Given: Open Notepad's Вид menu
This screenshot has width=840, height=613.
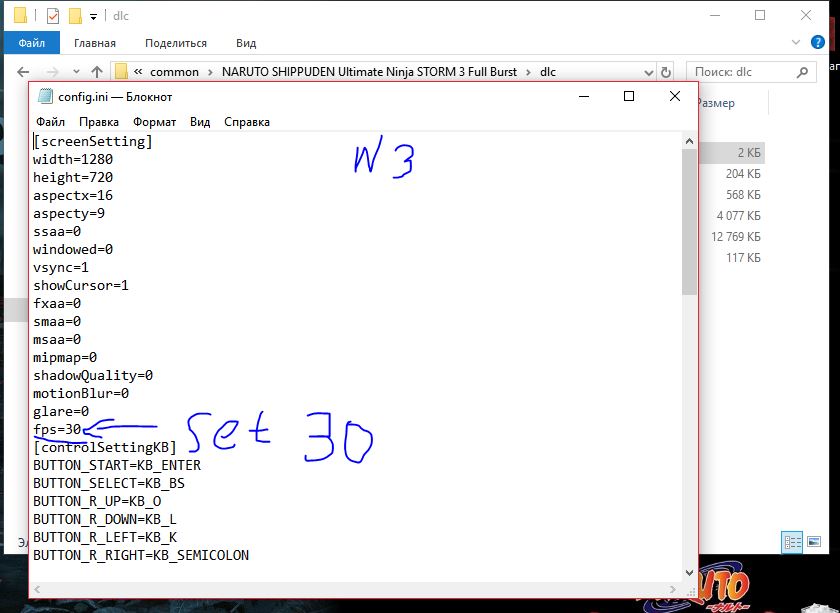Looking at the screenshot, I should (x=200, y=122).
